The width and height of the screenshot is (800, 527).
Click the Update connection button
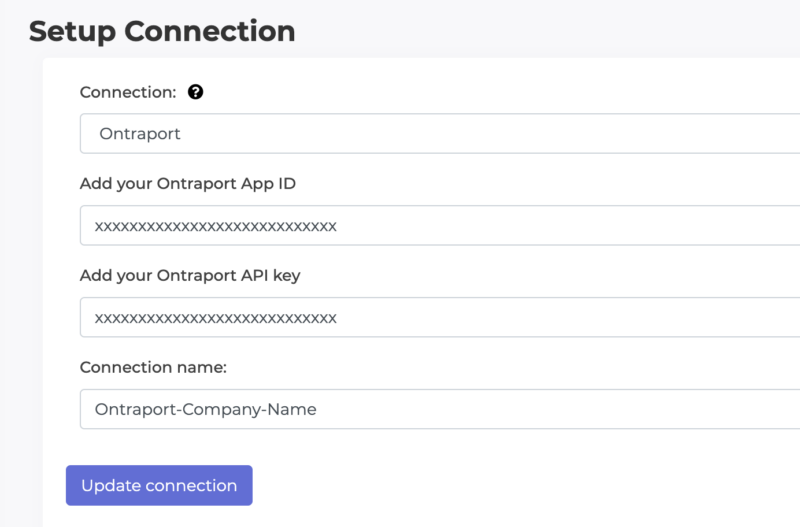(159, 485)
